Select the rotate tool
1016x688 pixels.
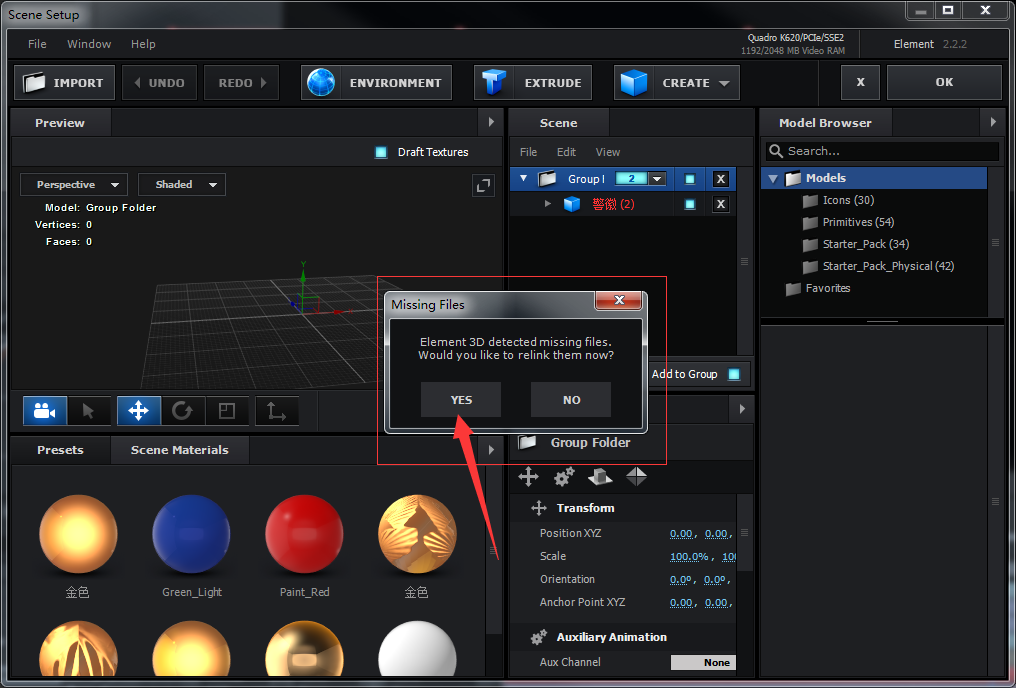tap(183, 411)
